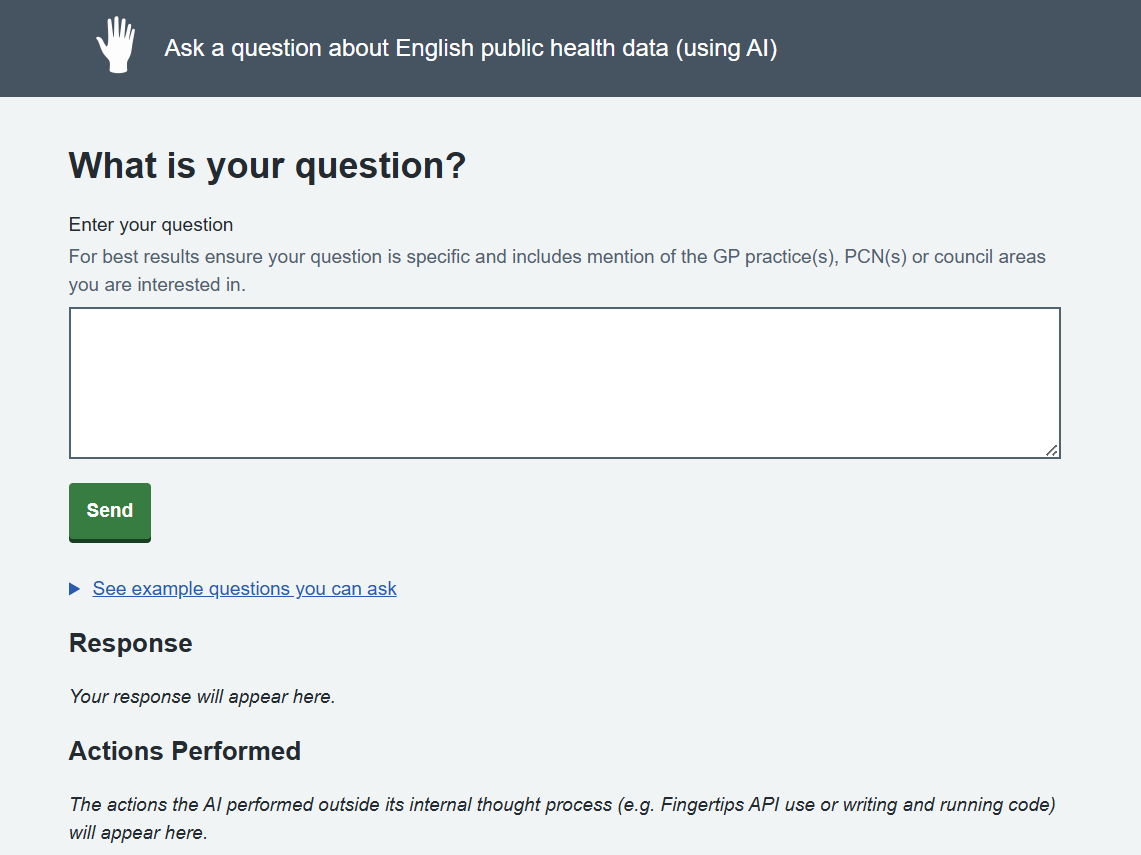
Task: Click 'Your response will appear here' text
Action: (x=202, y=696)
